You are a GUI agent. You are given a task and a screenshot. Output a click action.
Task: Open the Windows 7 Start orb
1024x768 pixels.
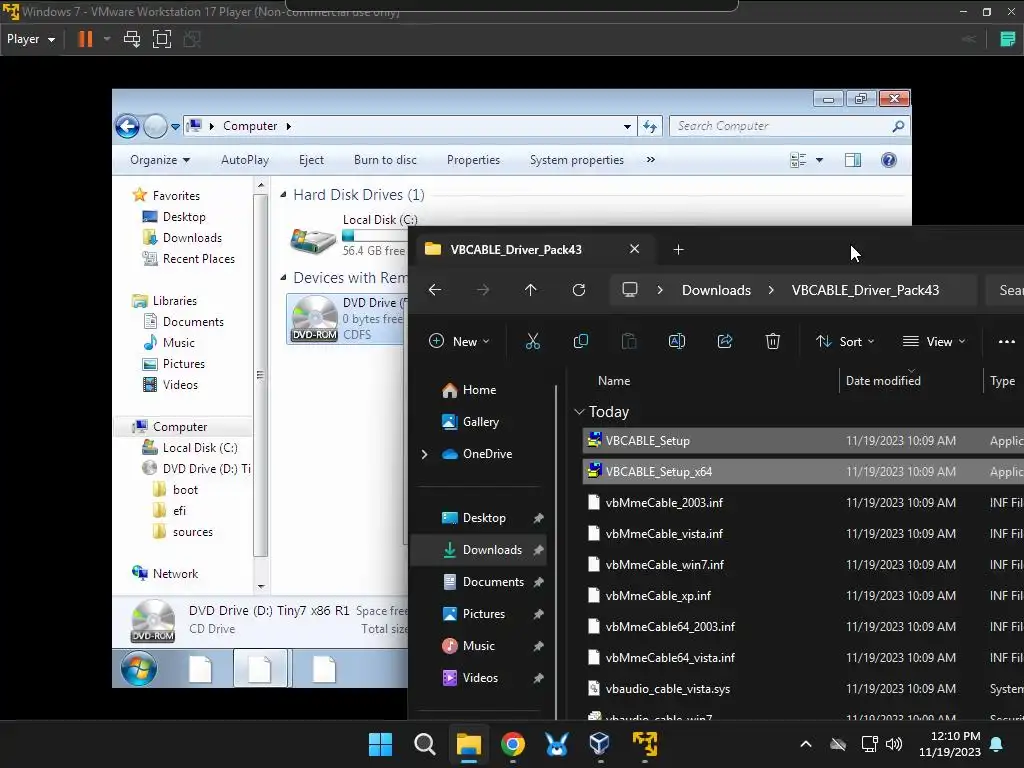138,669
